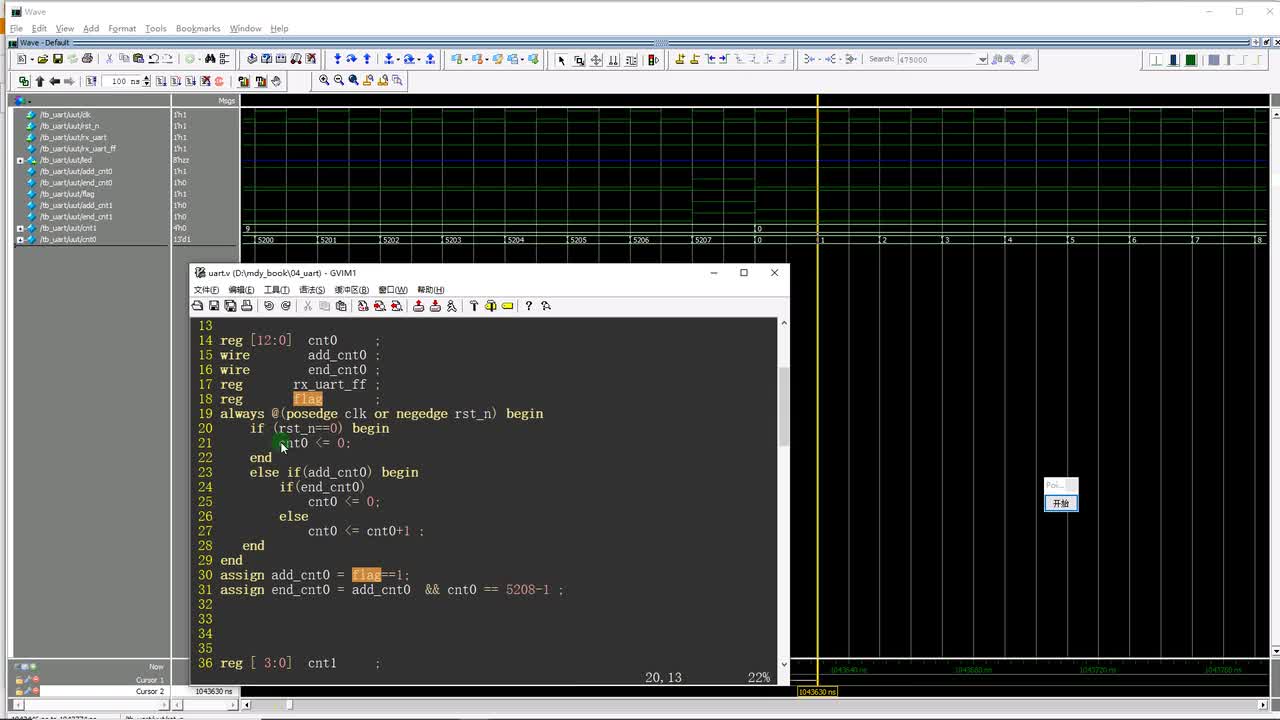Image resolution: width=1280 pixels, height=720 pixels.
Task: Click GVIM undo icon
Action: pos(268,306)
